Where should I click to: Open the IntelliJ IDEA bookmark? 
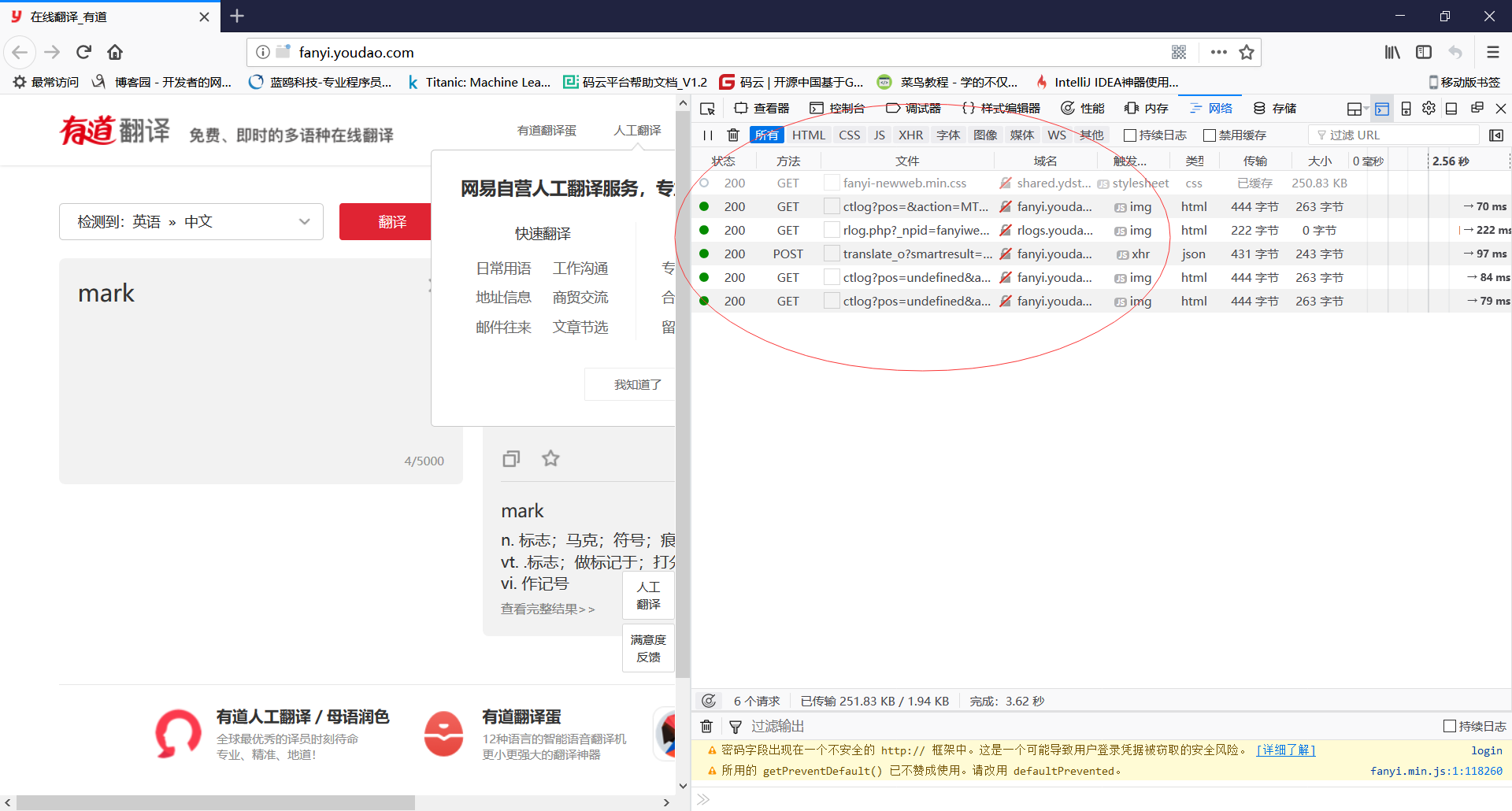pyautogui.click(x=1106, y=82)
